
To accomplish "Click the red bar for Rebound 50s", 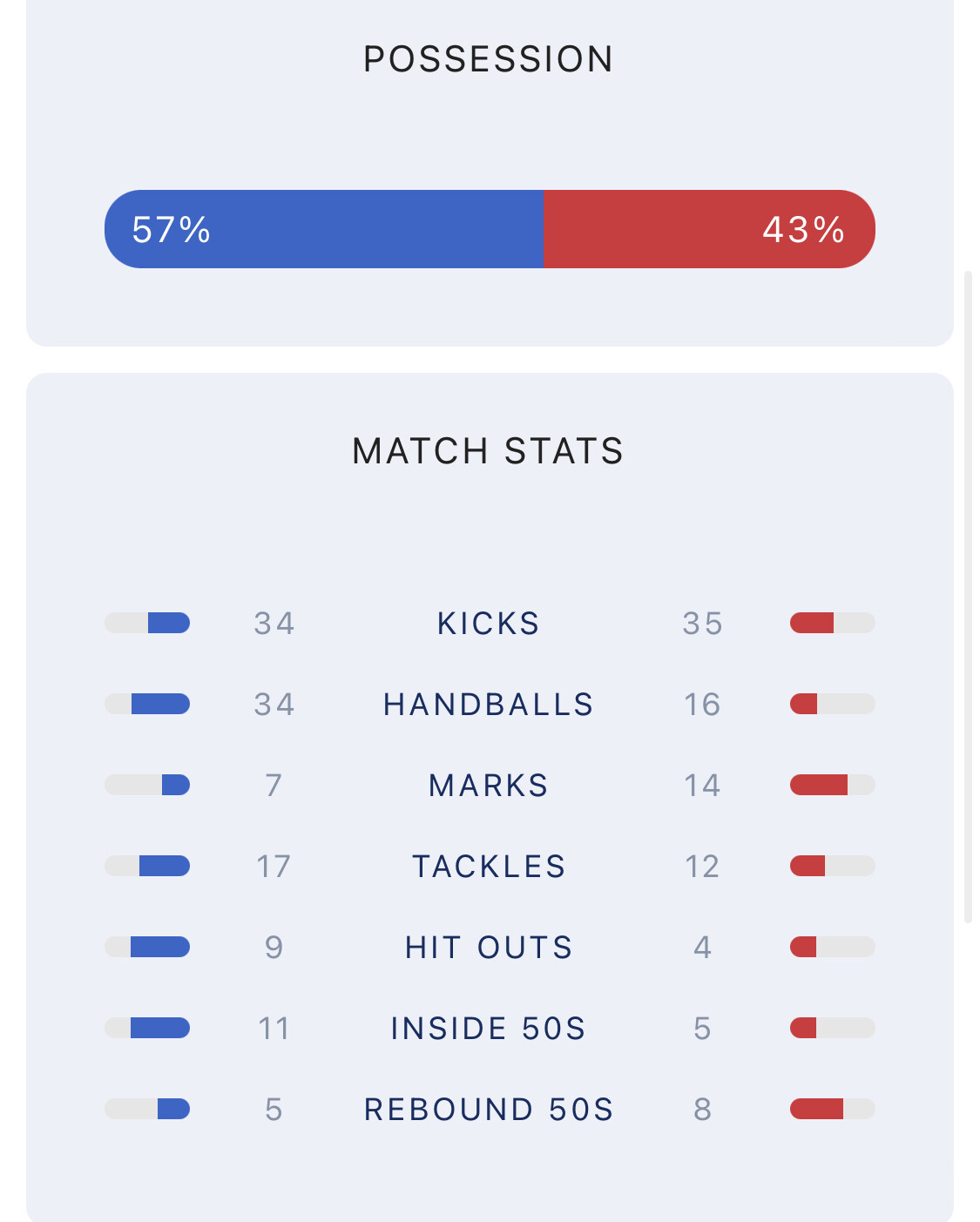I will pos(816,1109).
